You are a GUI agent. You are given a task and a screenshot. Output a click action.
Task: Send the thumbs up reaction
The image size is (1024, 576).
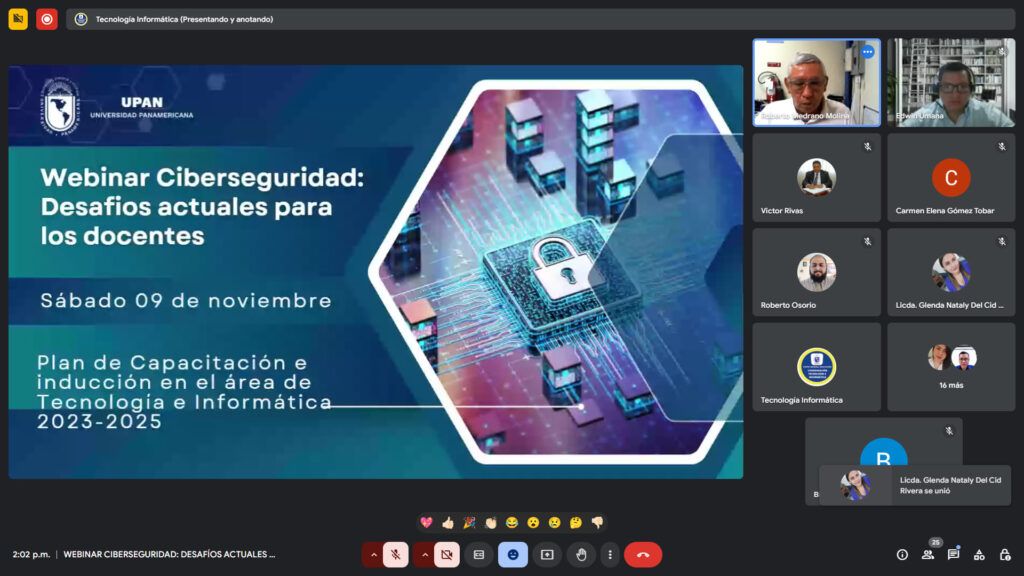pyautogui.click(x=448, y=522)
